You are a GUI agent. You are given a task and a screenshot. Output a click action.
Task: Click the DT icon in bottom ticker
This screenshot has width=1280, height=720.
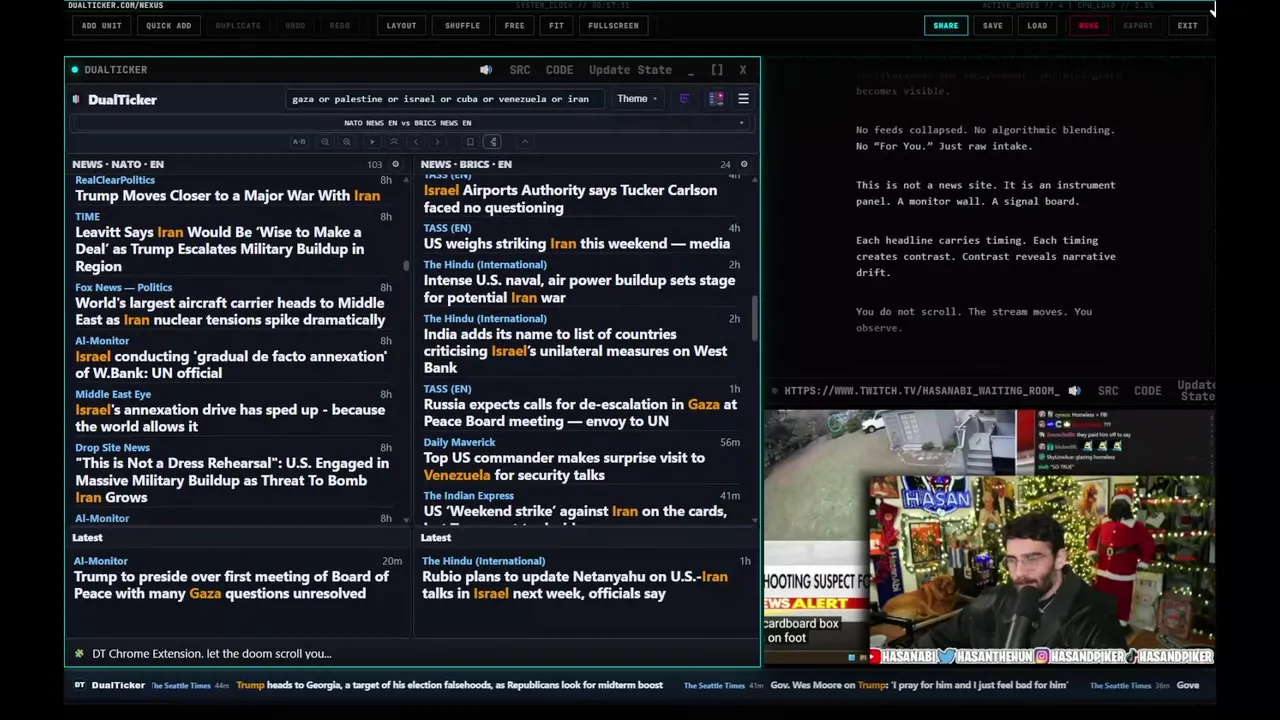click(x=80, y=685)
